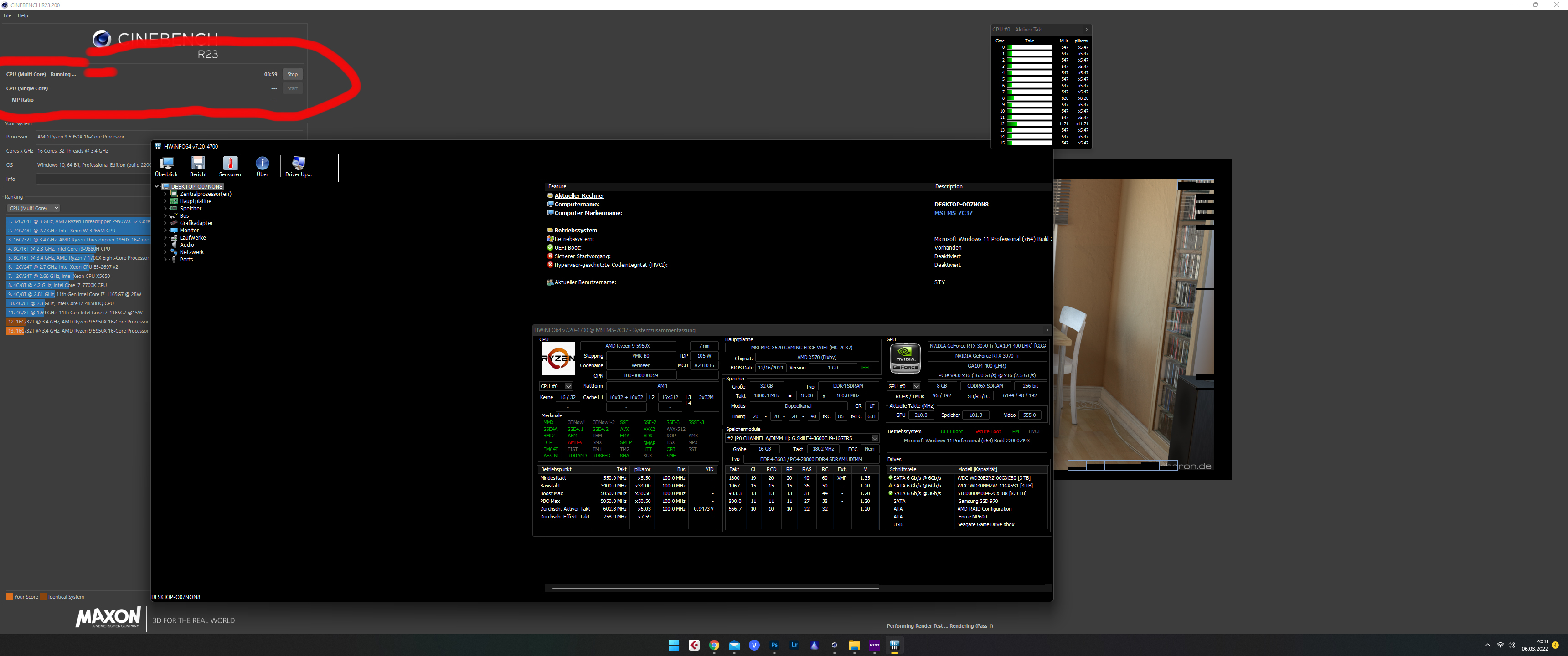
Task: Select the Laufwerke tree item
Action: coord(192,238)
